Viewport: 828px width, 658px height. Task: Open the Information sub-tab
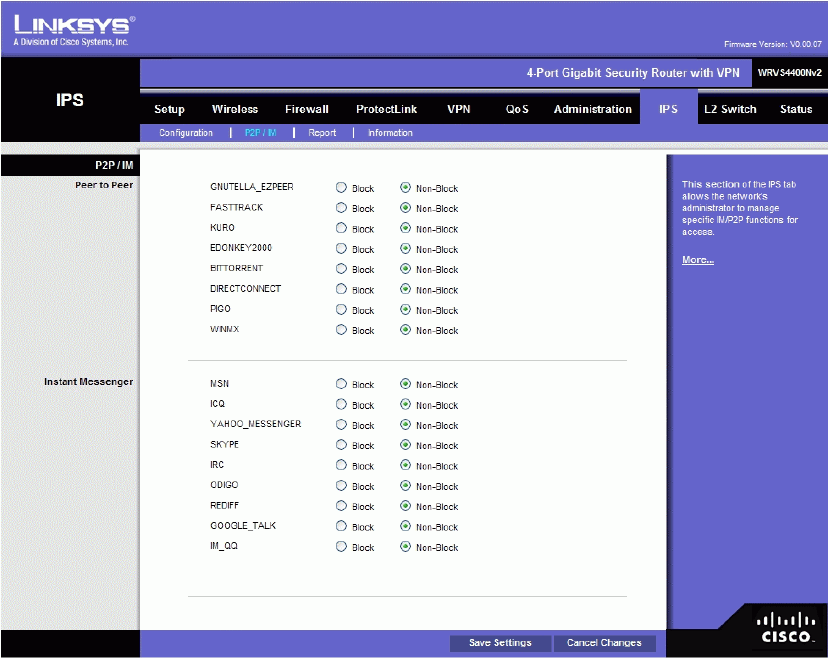tap(390, 133)
